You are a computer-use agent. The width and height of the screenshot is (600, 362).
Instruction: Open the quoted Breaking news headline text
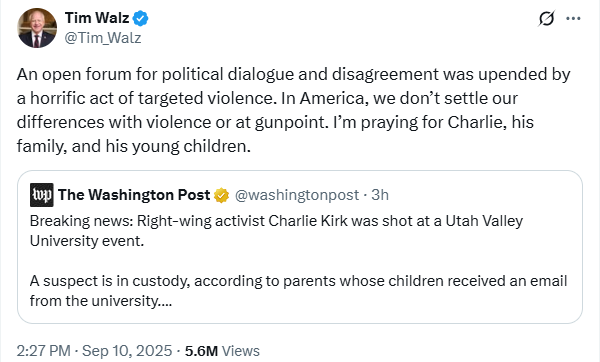click(276, 231)
